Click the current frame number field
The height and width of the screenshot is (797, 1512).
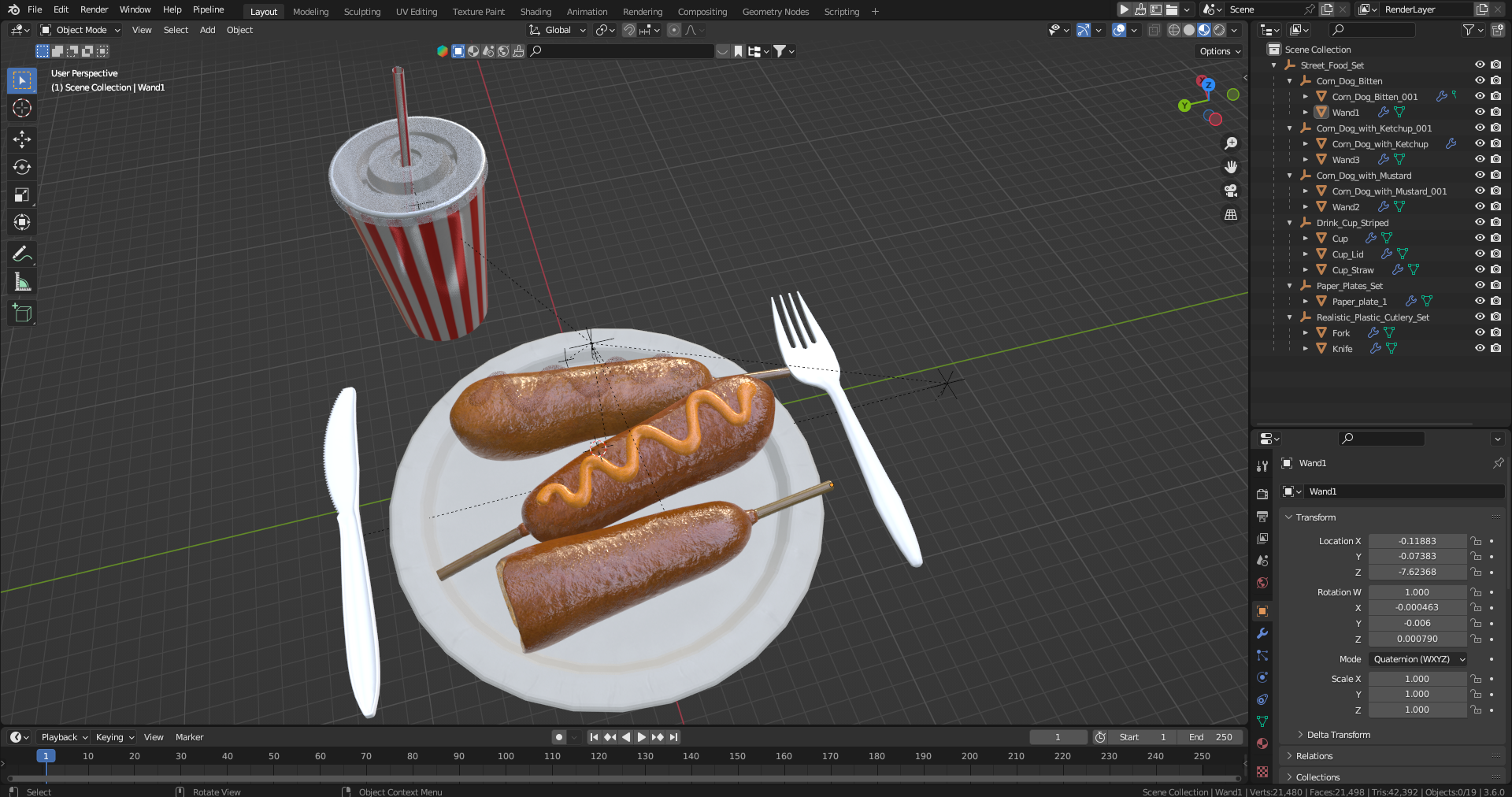(x=1058, y=737)
